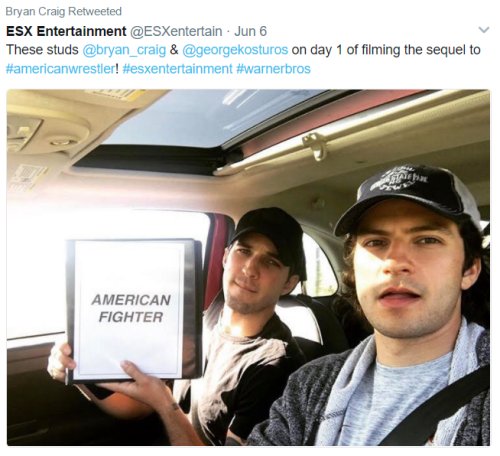Visit the @bryan_craig mention
Viewport: 500px width, 456px height.
pyautogui.click(x=124, y=50)
